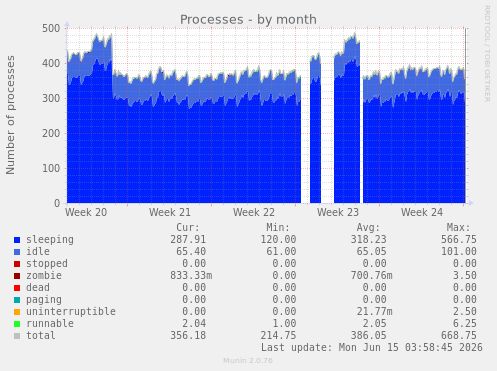The height and width of the screenshot is (371, 497).
Task: Click the dead legend color swatch
Action: pyautogui.click(x=17, y=288)
